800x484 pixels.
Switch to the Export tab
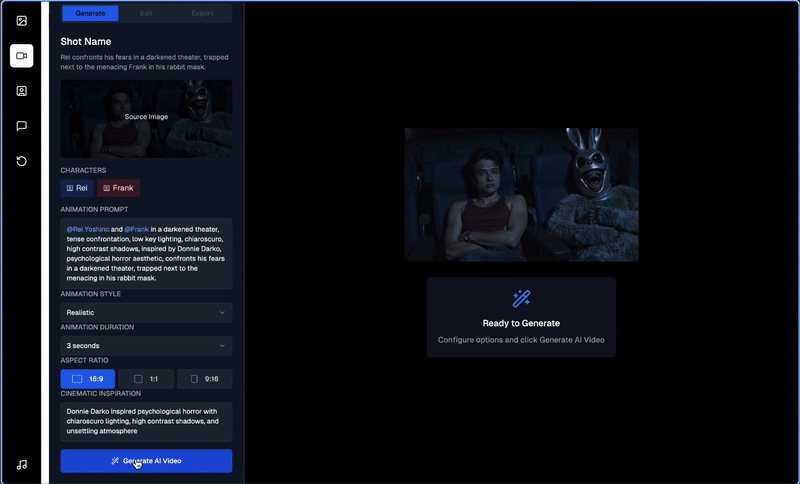coord(203,13)
